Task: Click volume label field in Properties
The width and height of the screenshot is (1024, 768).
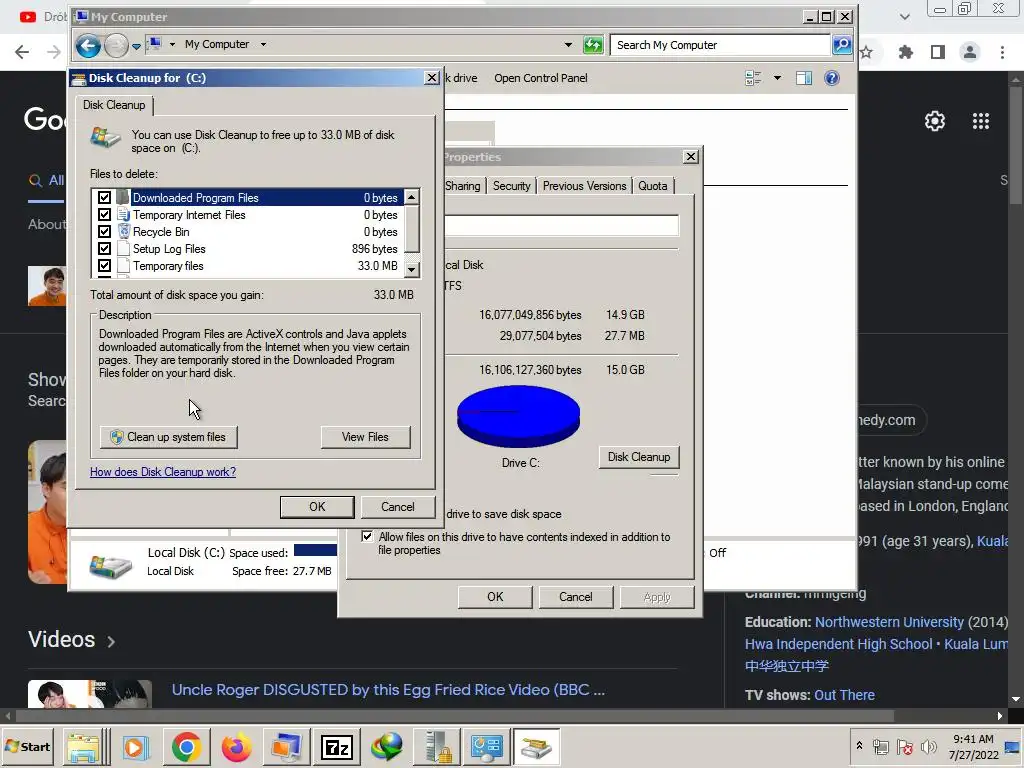Action: 562,225
